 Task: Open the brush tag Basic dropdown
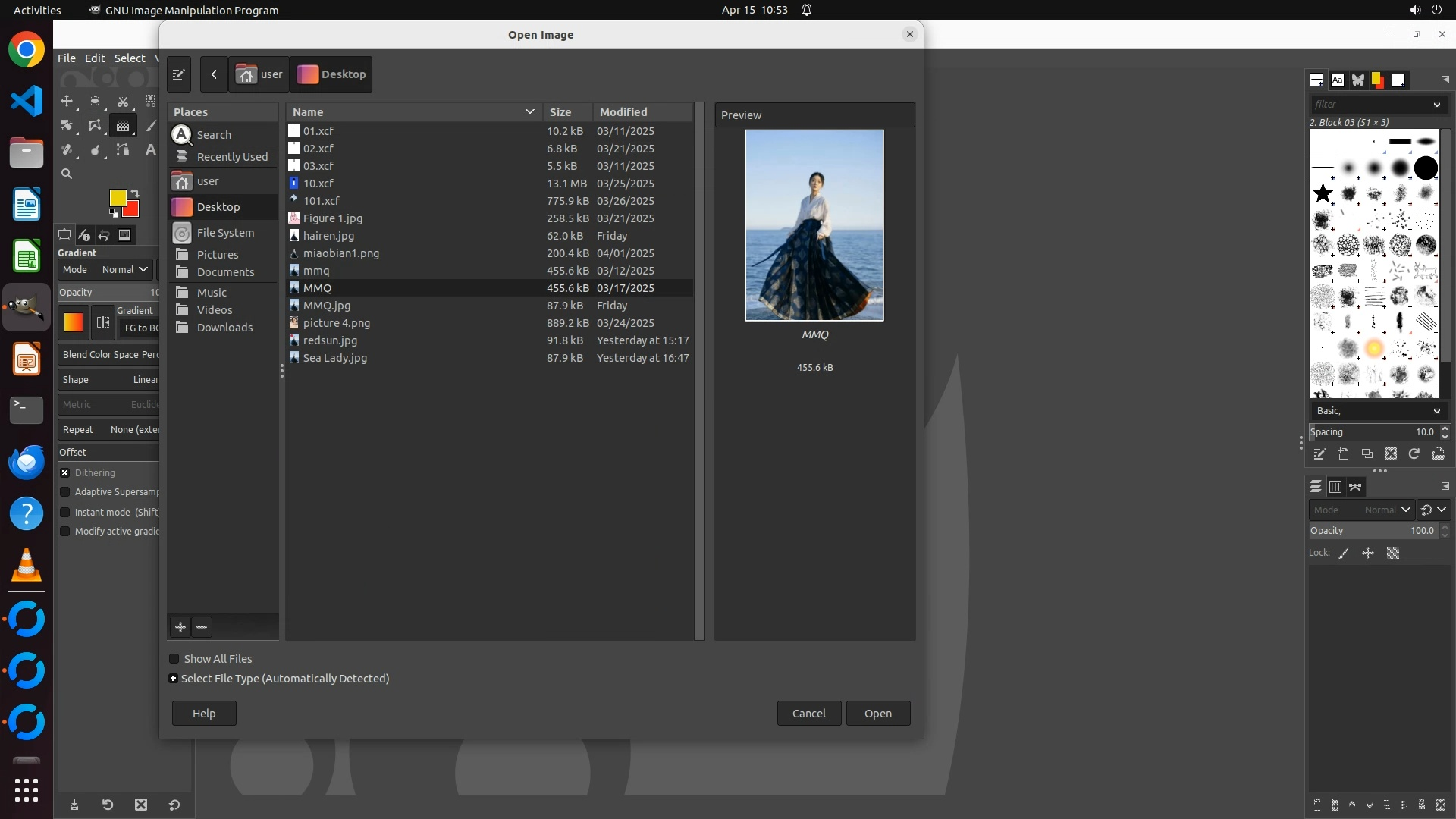click(1376, 410)
